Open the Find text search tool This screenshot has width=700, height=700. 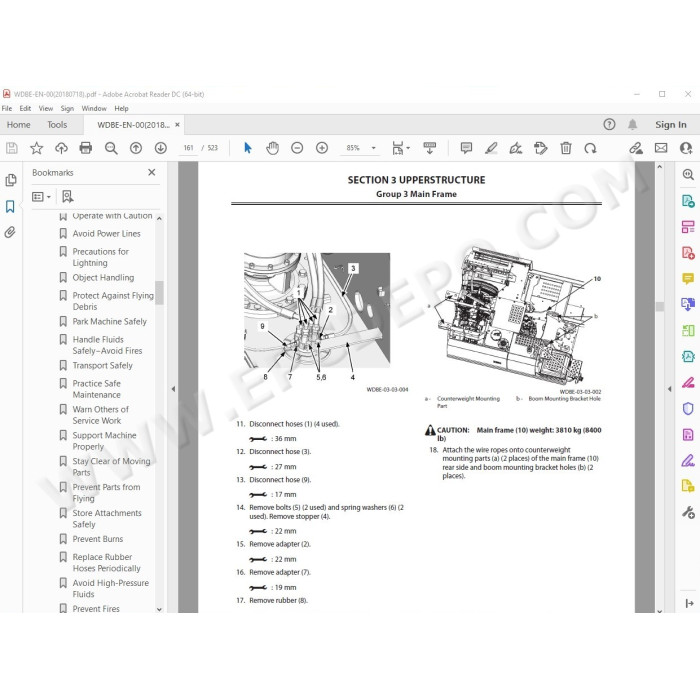pyautogui.click(x=111, y=148)
